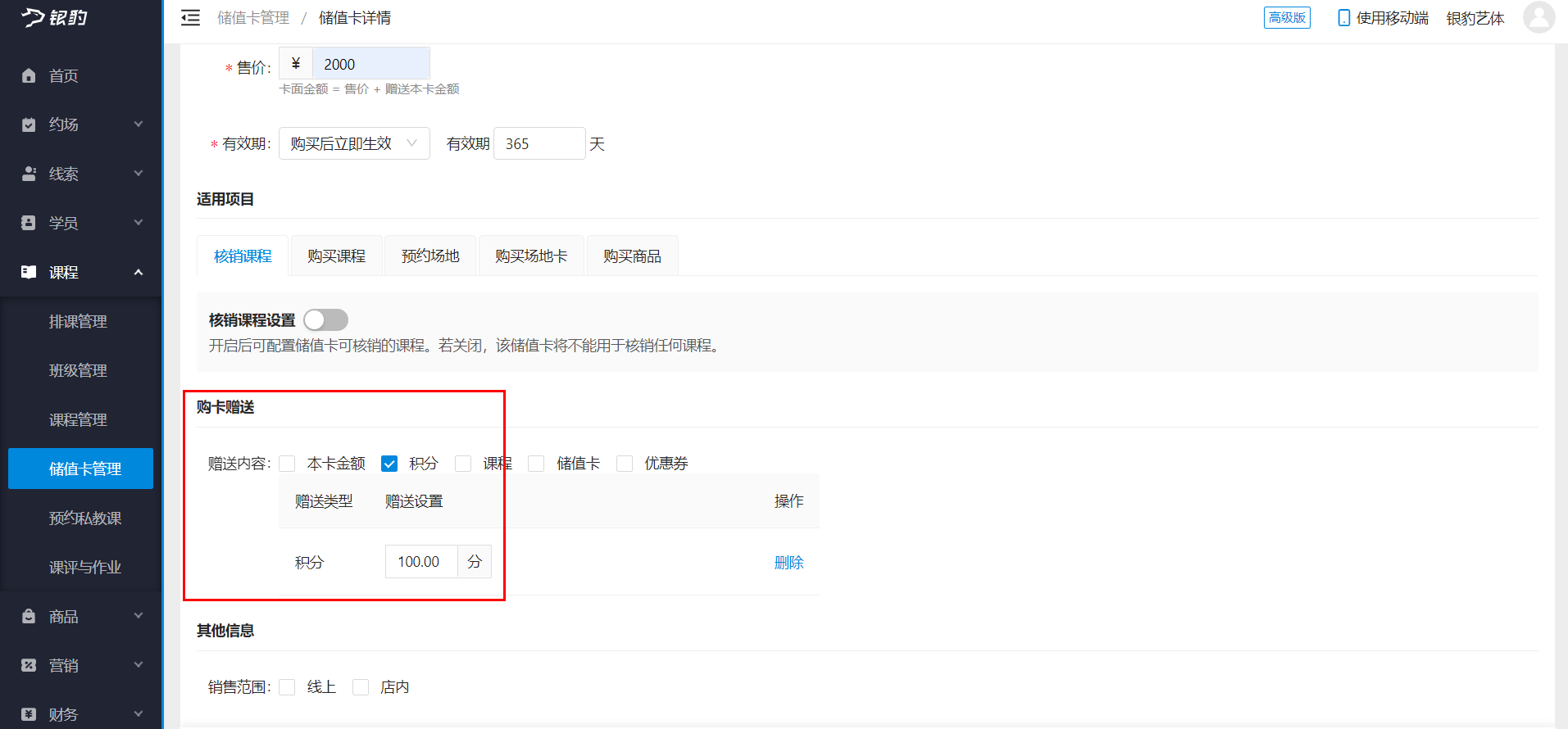Expand the 约场 sidebar menu chevron
1568x729 pixels.
pos(139,125)
